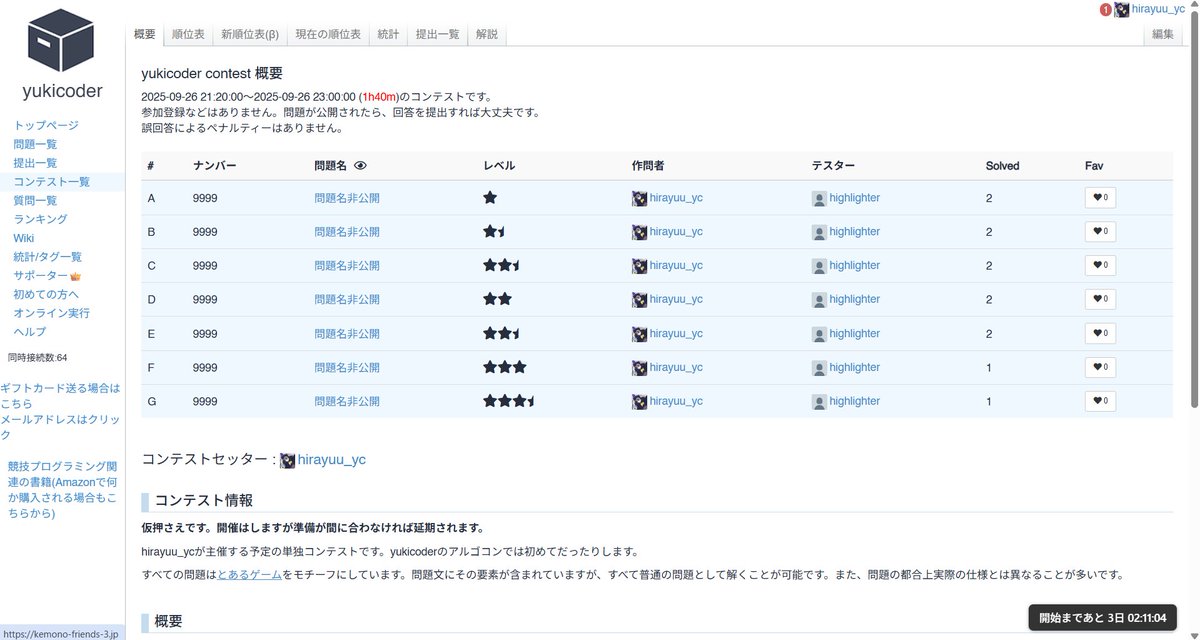Click the メールアドレスはクリック link

[60, 427]
